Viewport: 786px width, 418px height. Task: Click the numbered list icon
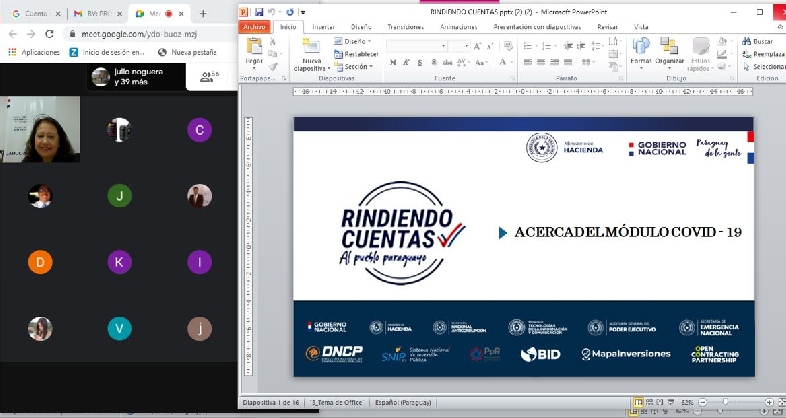[x=548, y=47]
